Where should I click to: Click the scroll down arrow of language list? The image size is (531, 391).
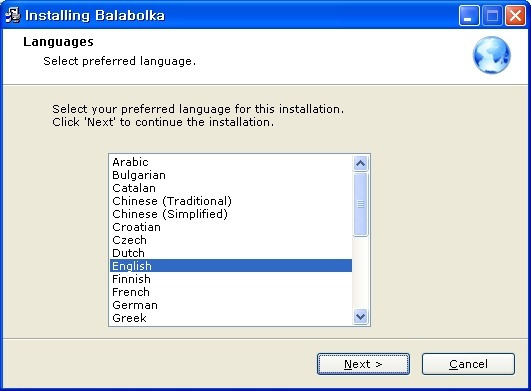[360, 317]
